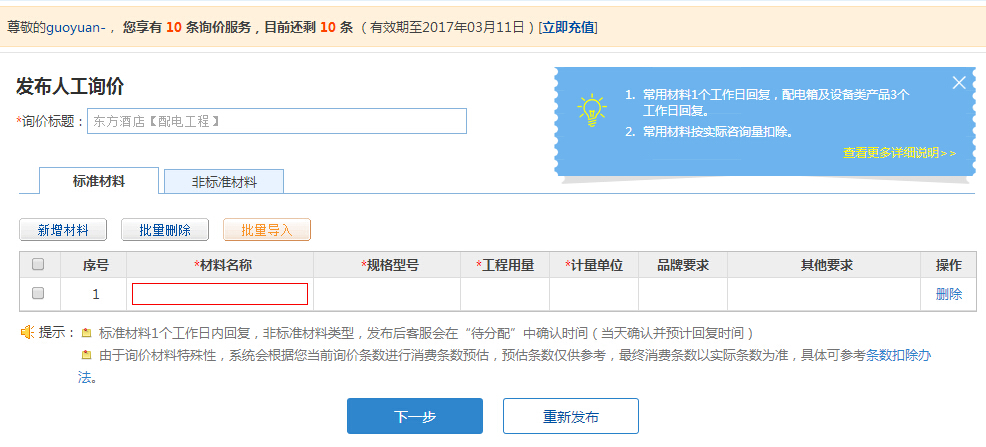Click the 下一步 button
Viewport: 986px width, 447px height.
pyautogui.click(x=415, y=416)
